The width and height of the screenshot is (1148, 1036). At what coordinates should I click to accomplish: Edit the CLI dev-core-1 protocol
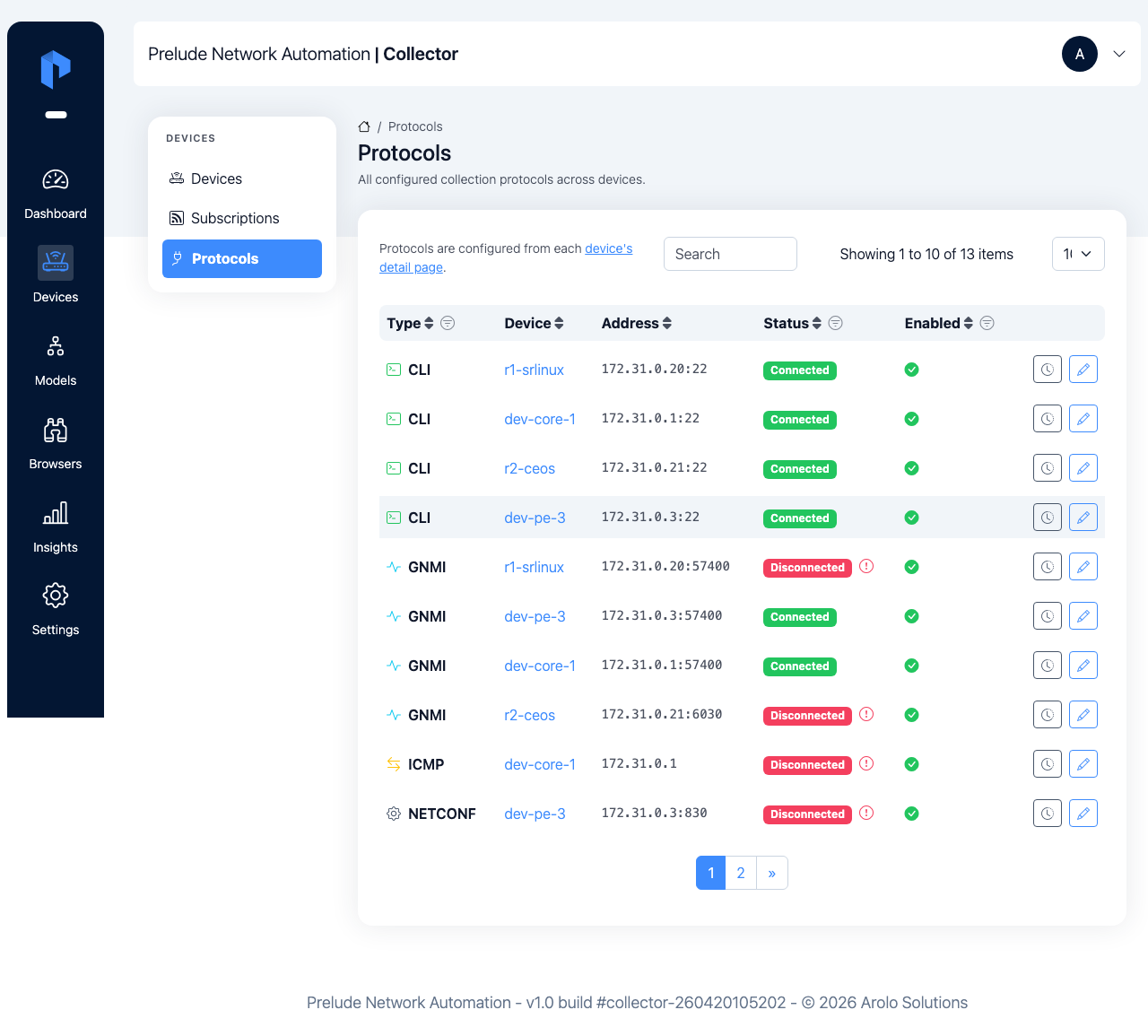click(x=1083, y=419)
